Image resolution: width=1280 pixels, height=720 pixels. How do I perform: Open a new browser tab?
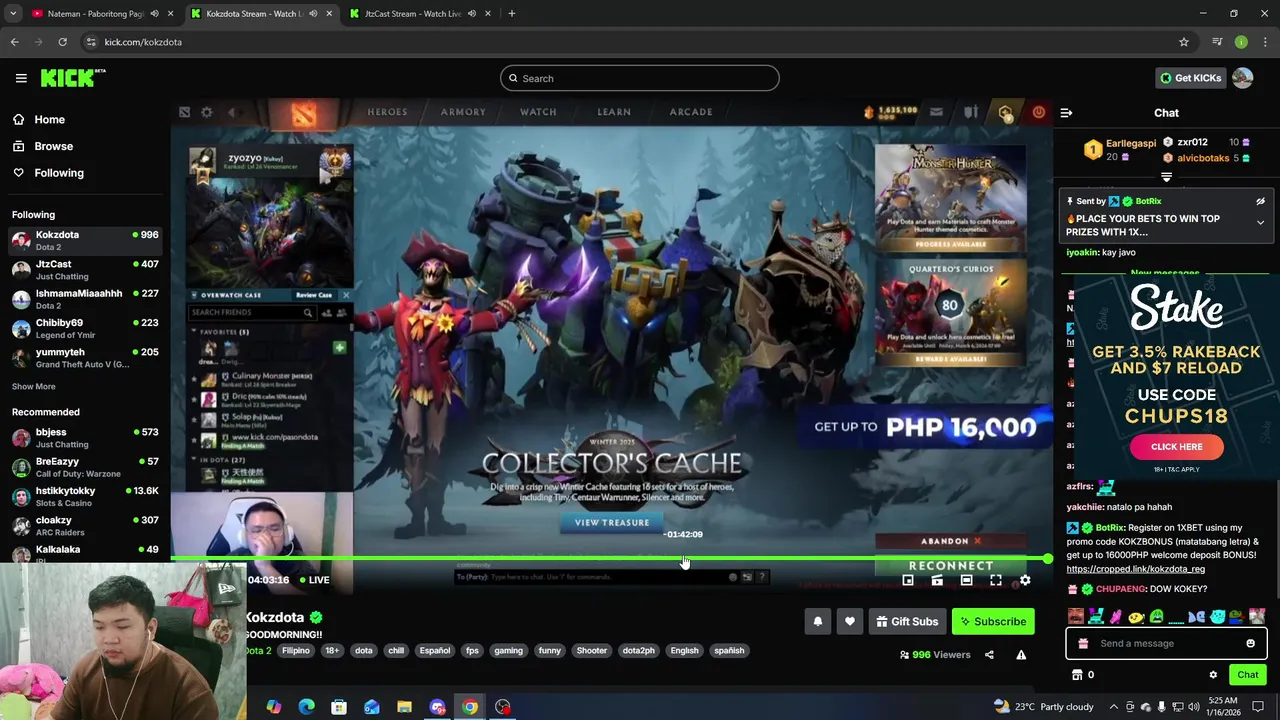pyautogui.click(x=511, y=14)
